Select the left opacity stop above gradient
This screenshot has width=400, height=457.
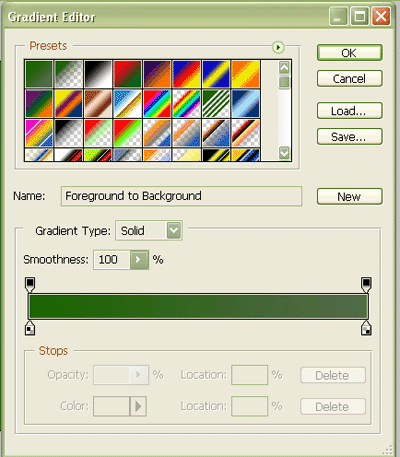[x=30, y=284]
